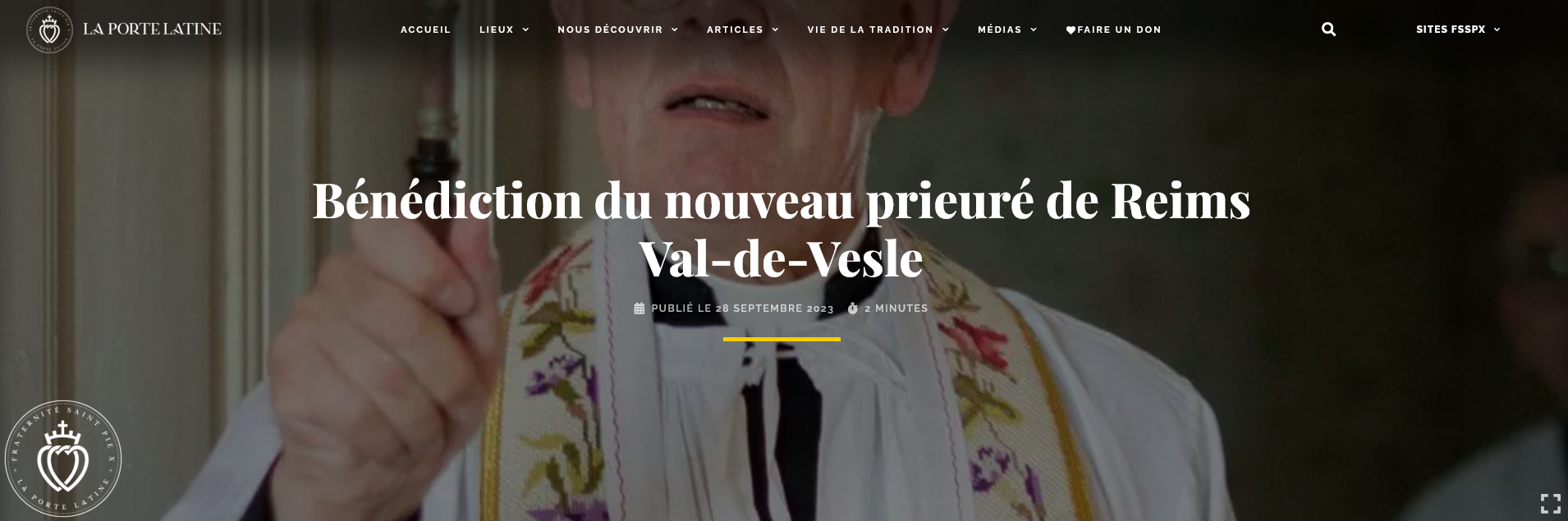Image resolution: width=1568 pixels, height=521 pixels.
Task: Click the yellow divider bar under the date
Action: (x=782, y=339)
